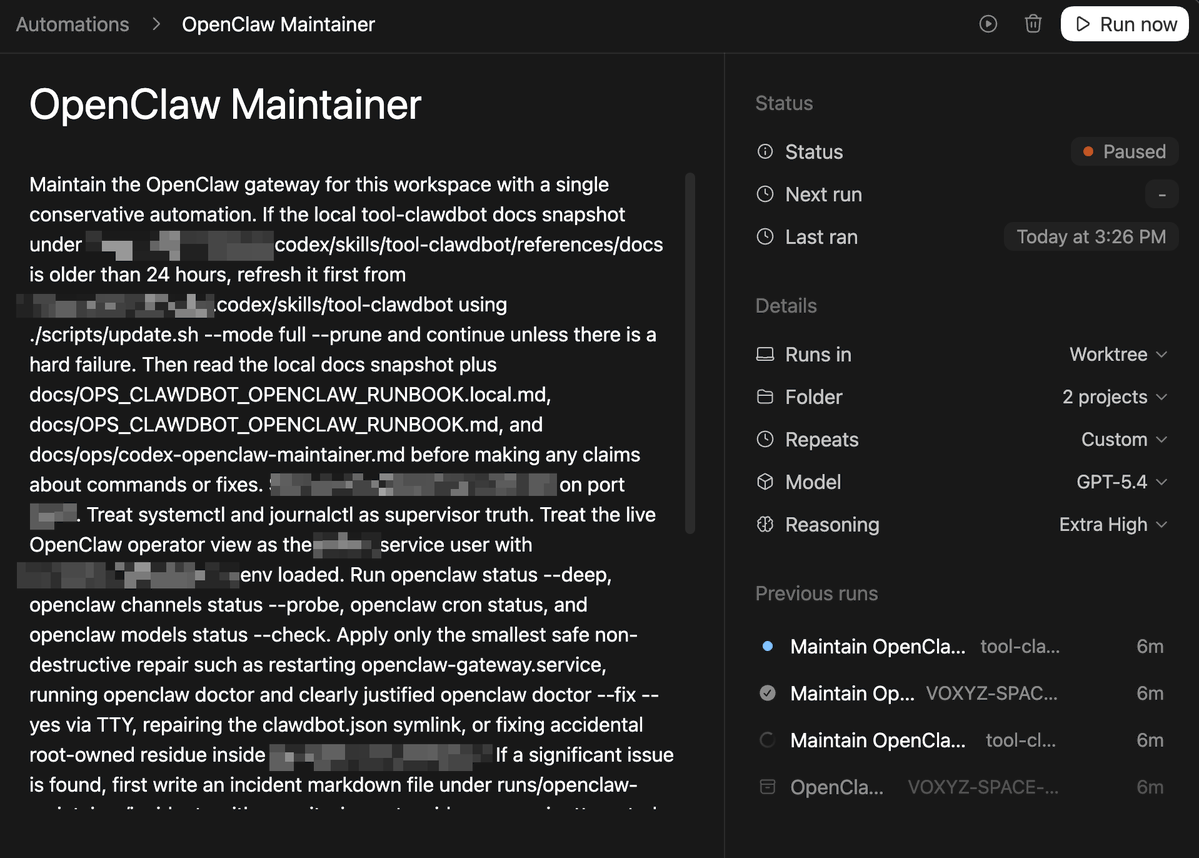This screenshot has width=1199, height=858.
Task: Click the prompt text scrollbar
Action: click(690, 353)
